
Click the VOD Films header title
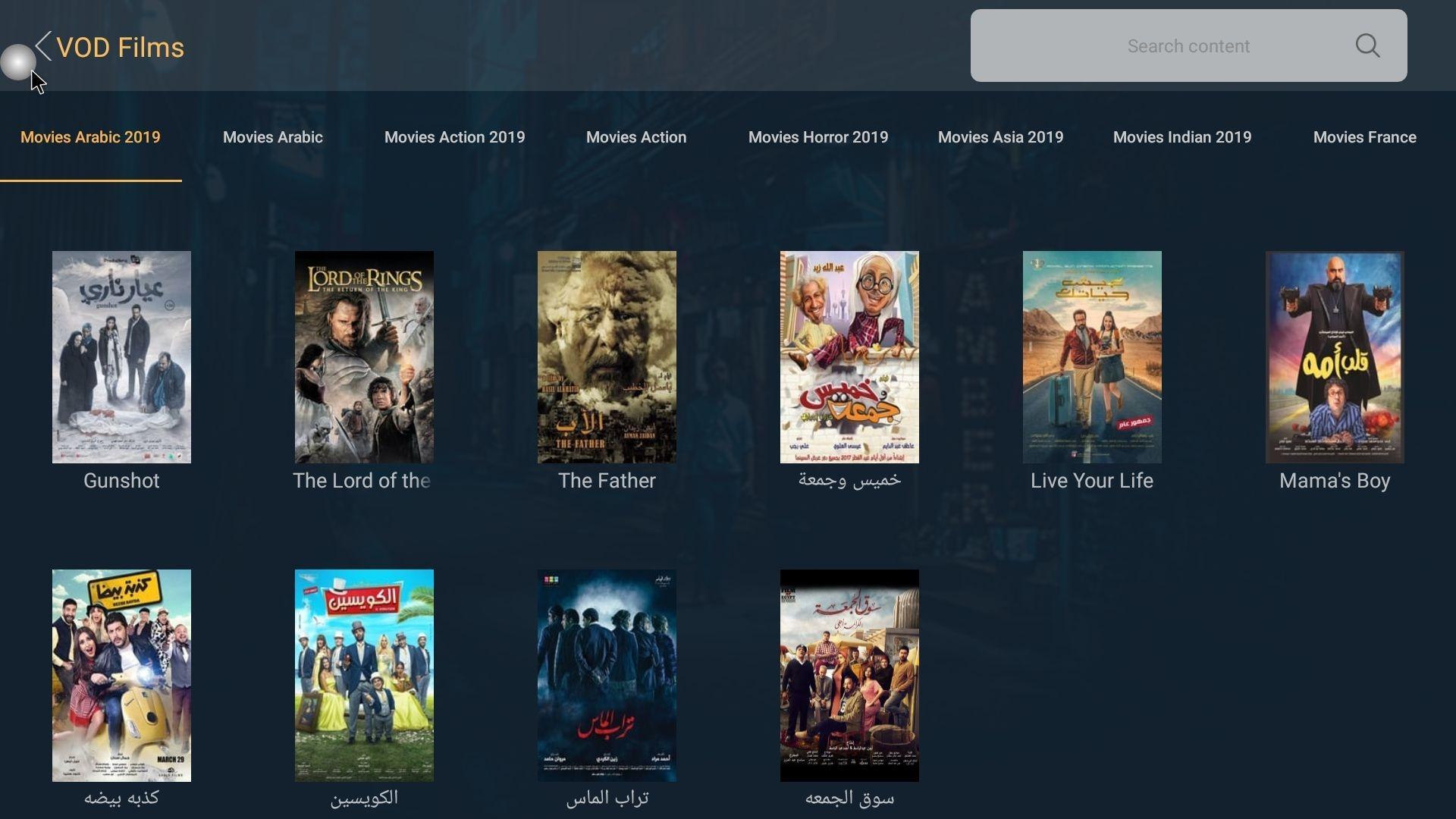tap(120, 47)
